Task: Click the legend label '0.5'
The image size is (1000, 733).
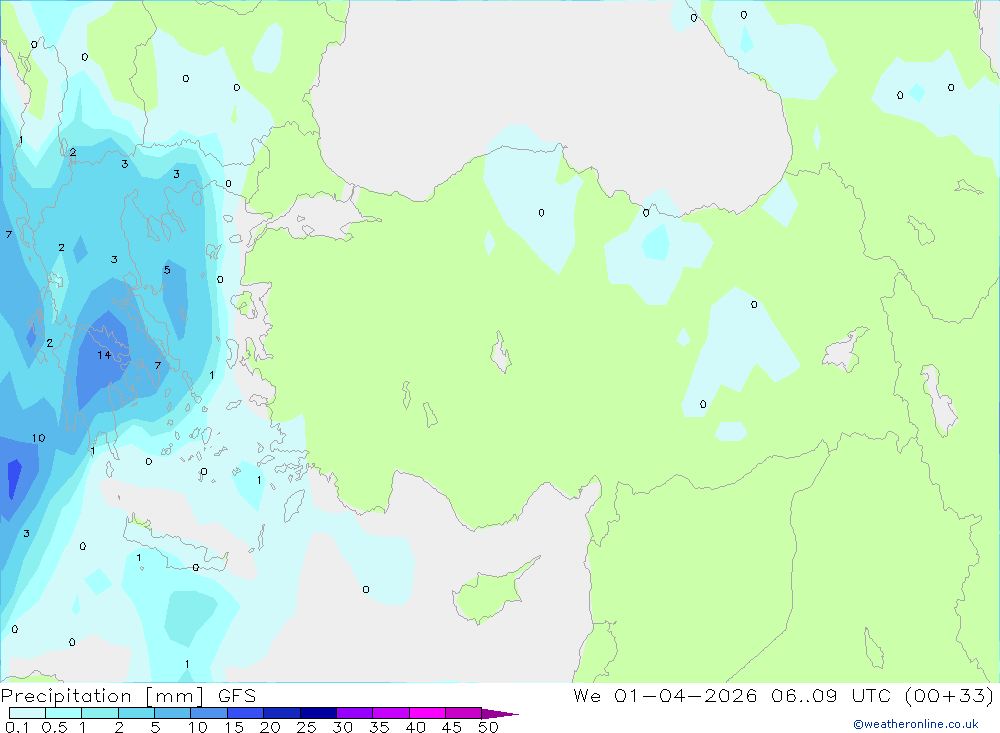Action: coord(54,727)
